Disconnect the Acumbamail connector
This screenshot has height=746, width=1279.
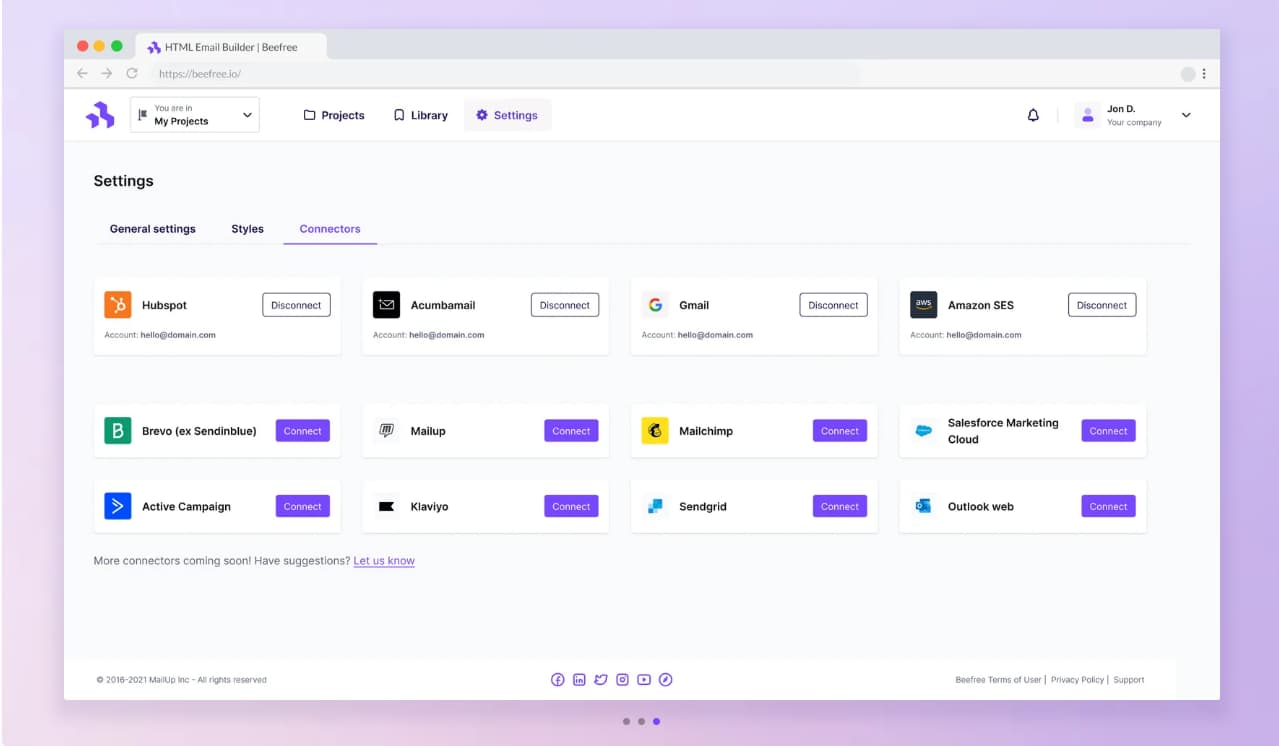click(x=565, y=305)
